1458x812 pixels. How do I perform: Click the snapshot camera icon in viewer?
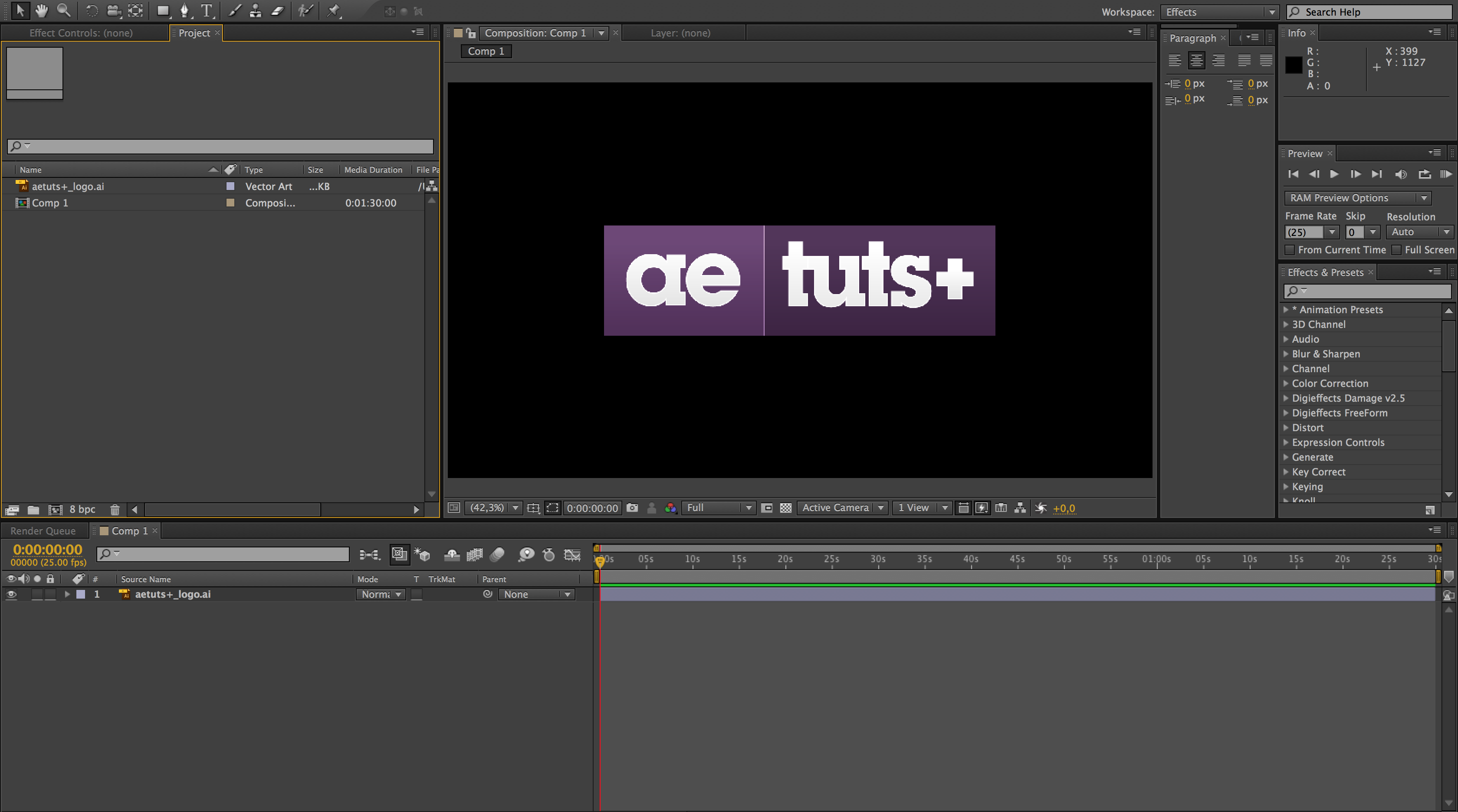pos(632,507)
